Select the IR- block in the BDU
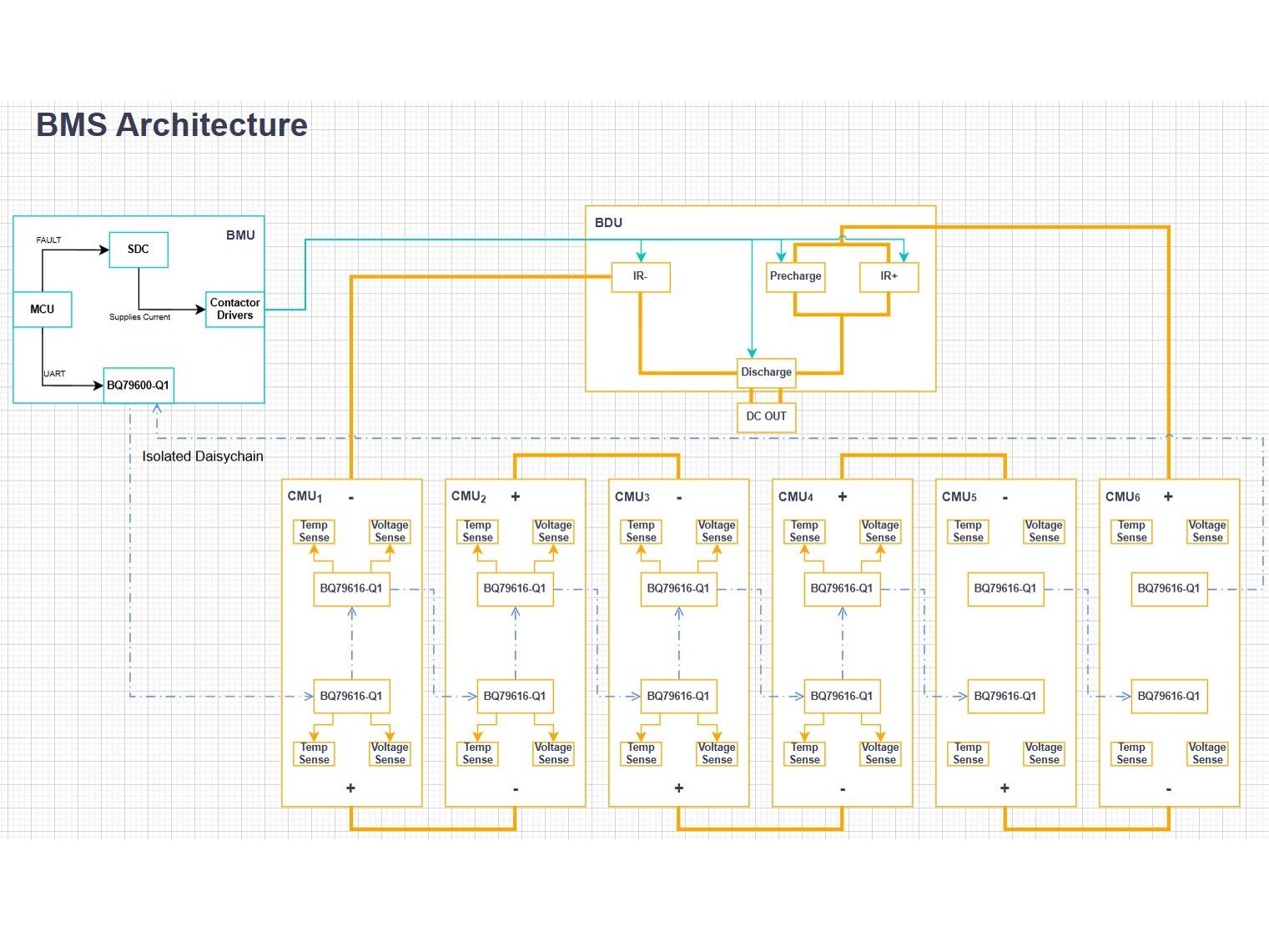Image resolution: width=1269 pixels, height=952 pixels. [640, 276]
